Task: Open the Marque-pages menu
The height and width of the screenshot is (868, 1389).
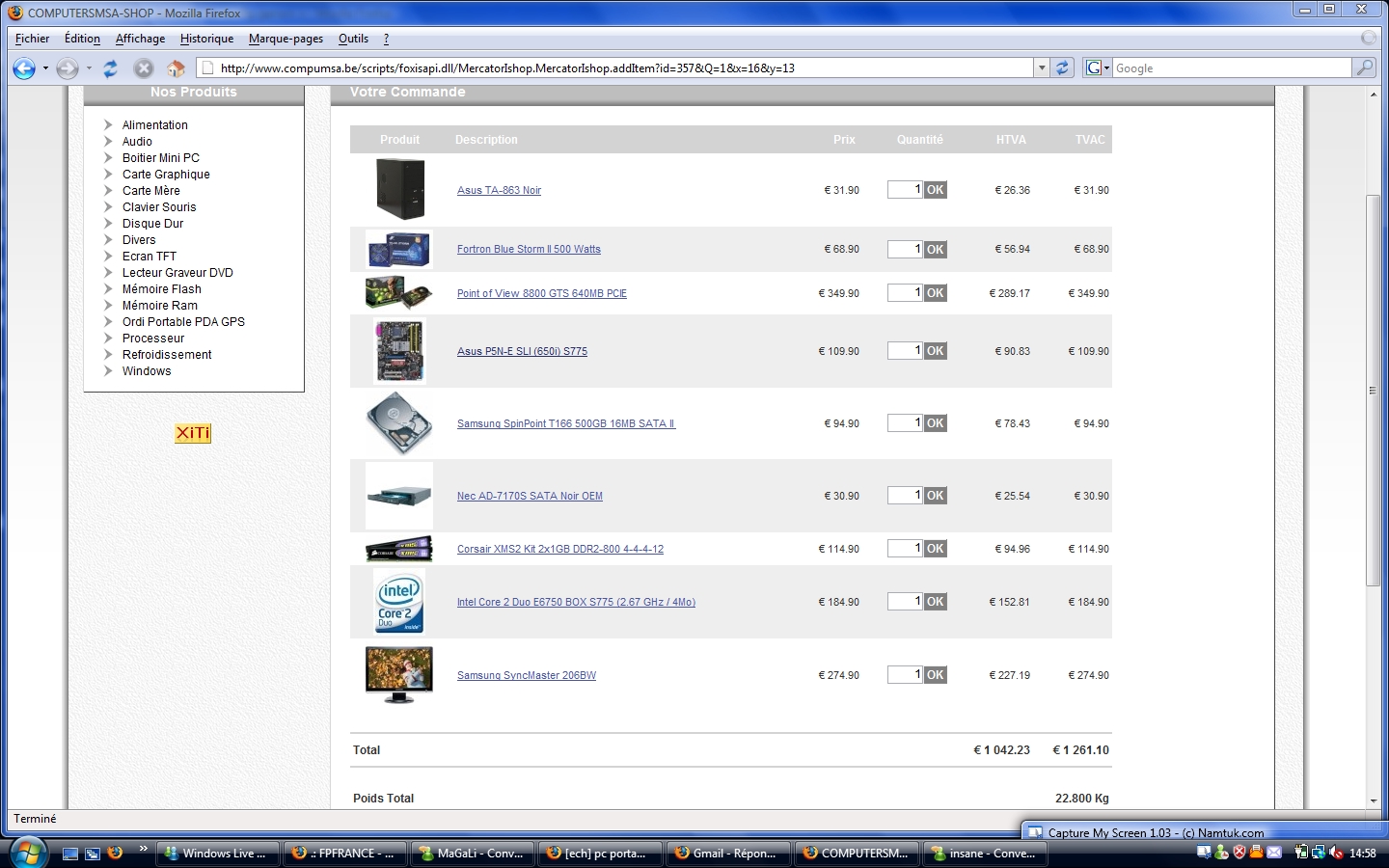Action: pos(286,39)
